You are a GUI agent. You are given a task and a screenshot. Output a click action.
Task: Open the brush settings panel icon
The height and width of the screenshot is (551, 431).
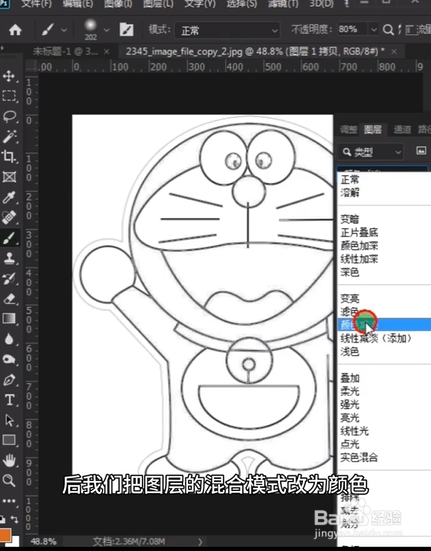click(x=126, y=30)
